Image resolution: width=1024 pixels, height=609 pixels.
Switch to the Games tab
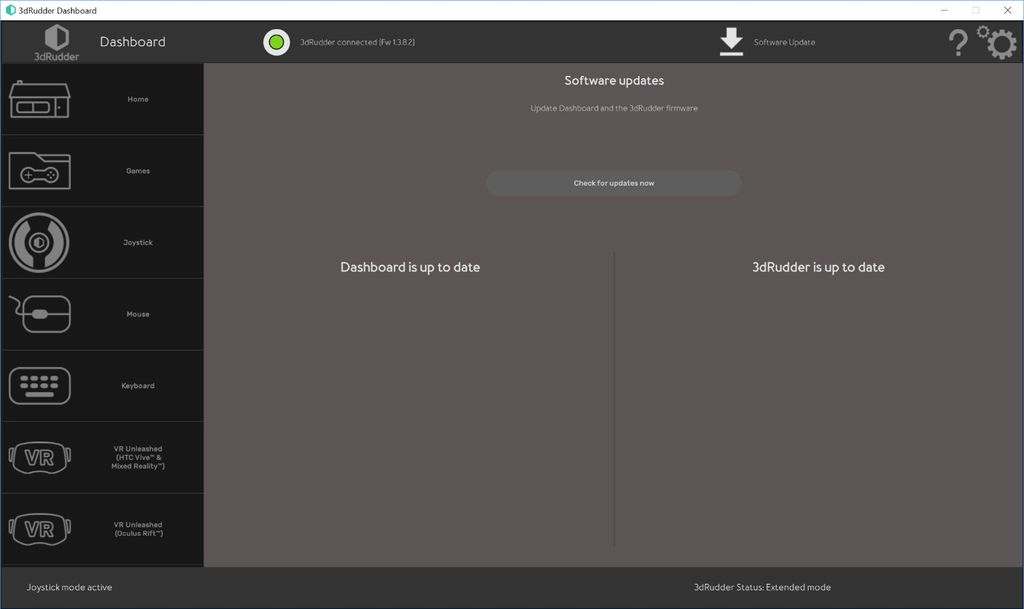(x=38, y=170)
